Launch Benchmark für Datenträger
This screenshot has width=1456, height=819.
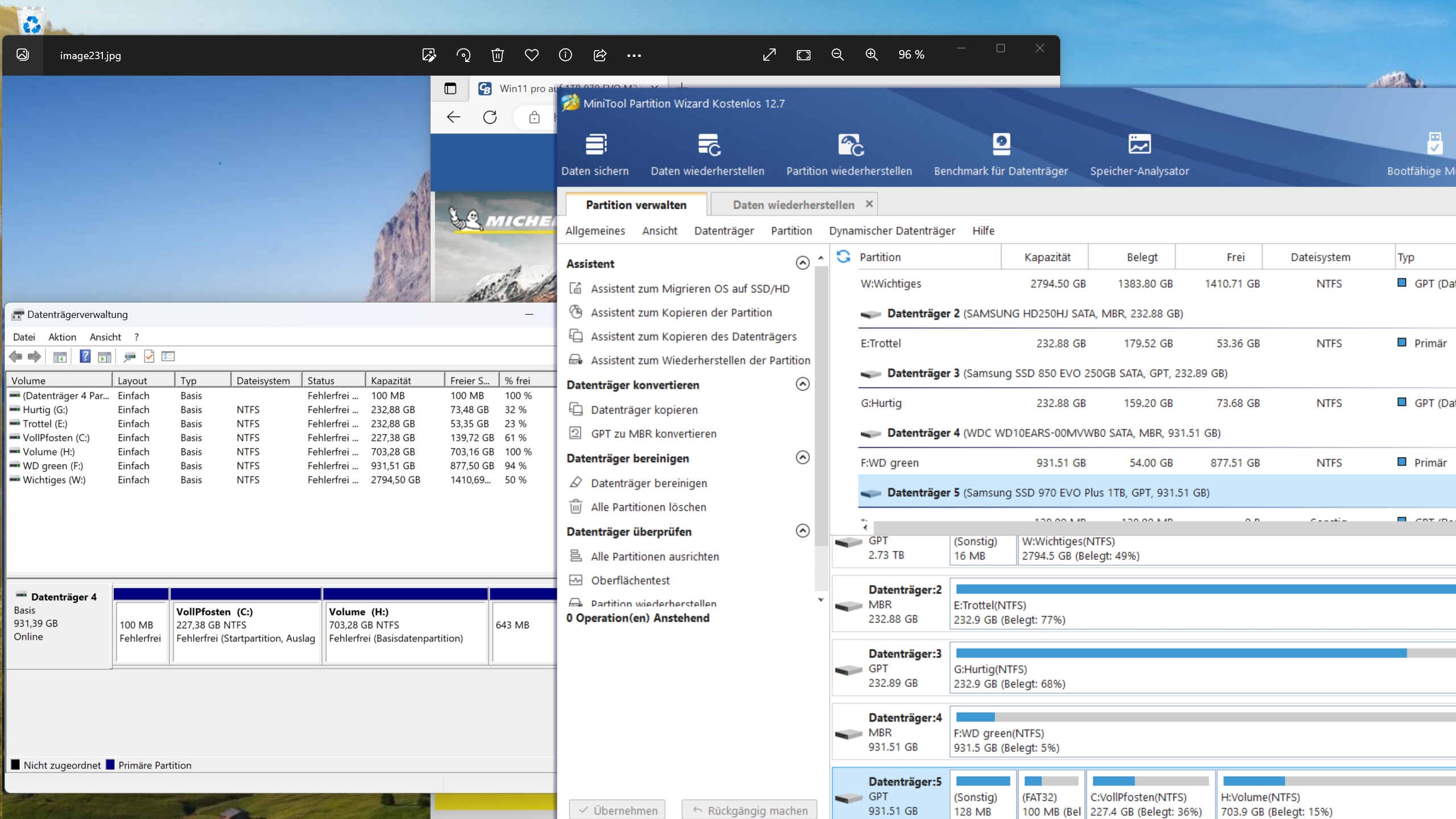pyautogui.click(x=1001, y=154)
